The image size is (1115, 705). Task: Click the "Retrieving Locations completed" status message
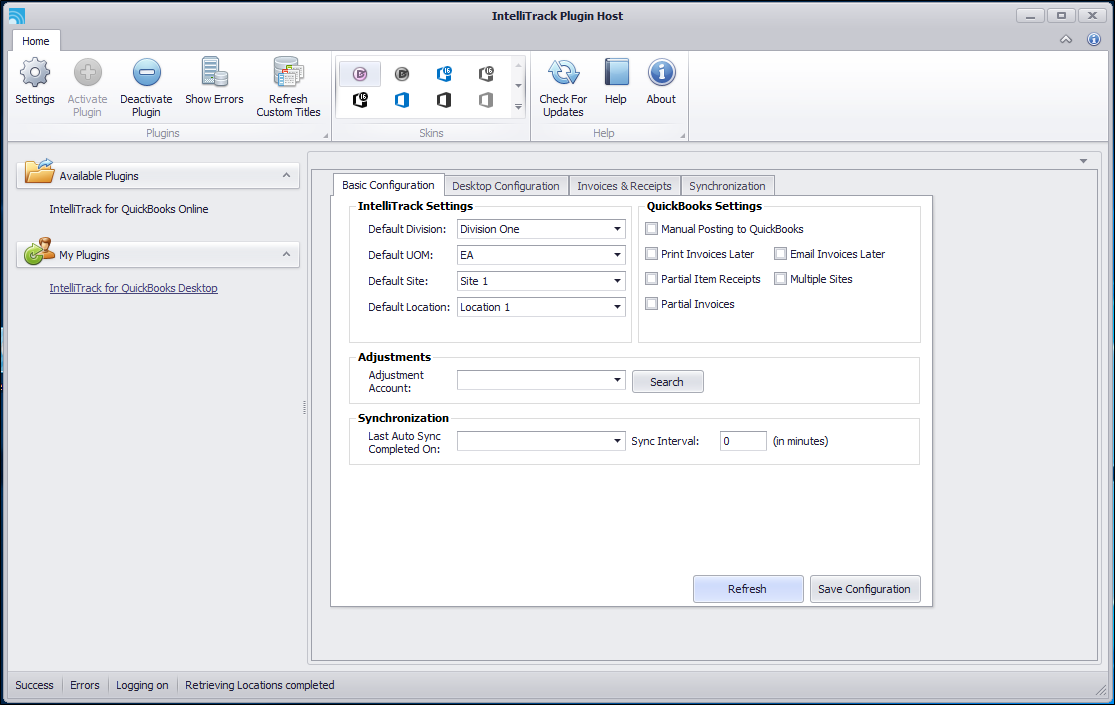(x=260, y=685)
